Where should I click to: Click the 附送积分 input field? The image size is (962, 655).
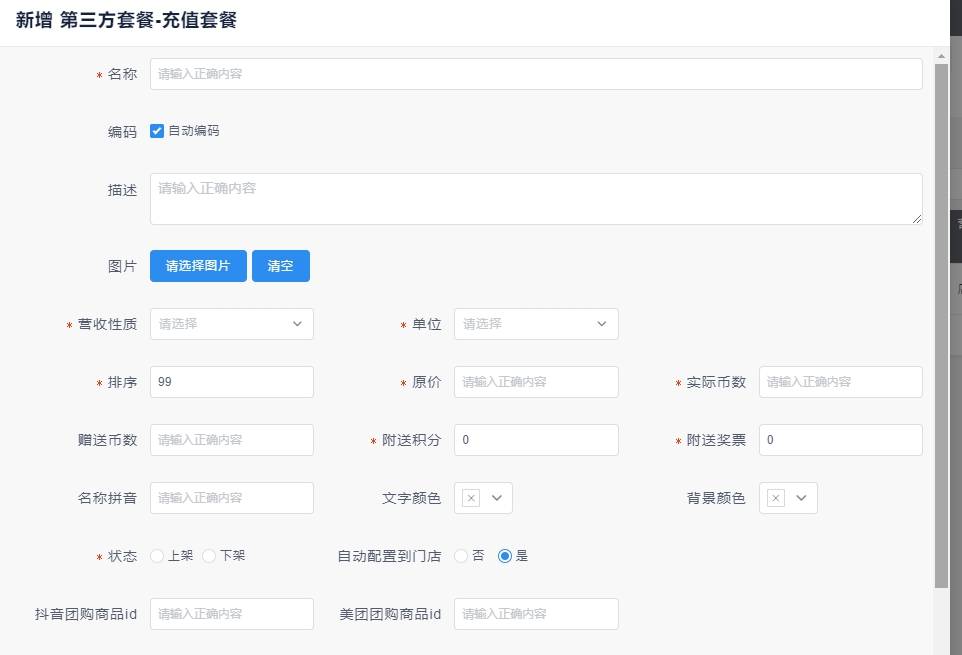tap(536, 440)
